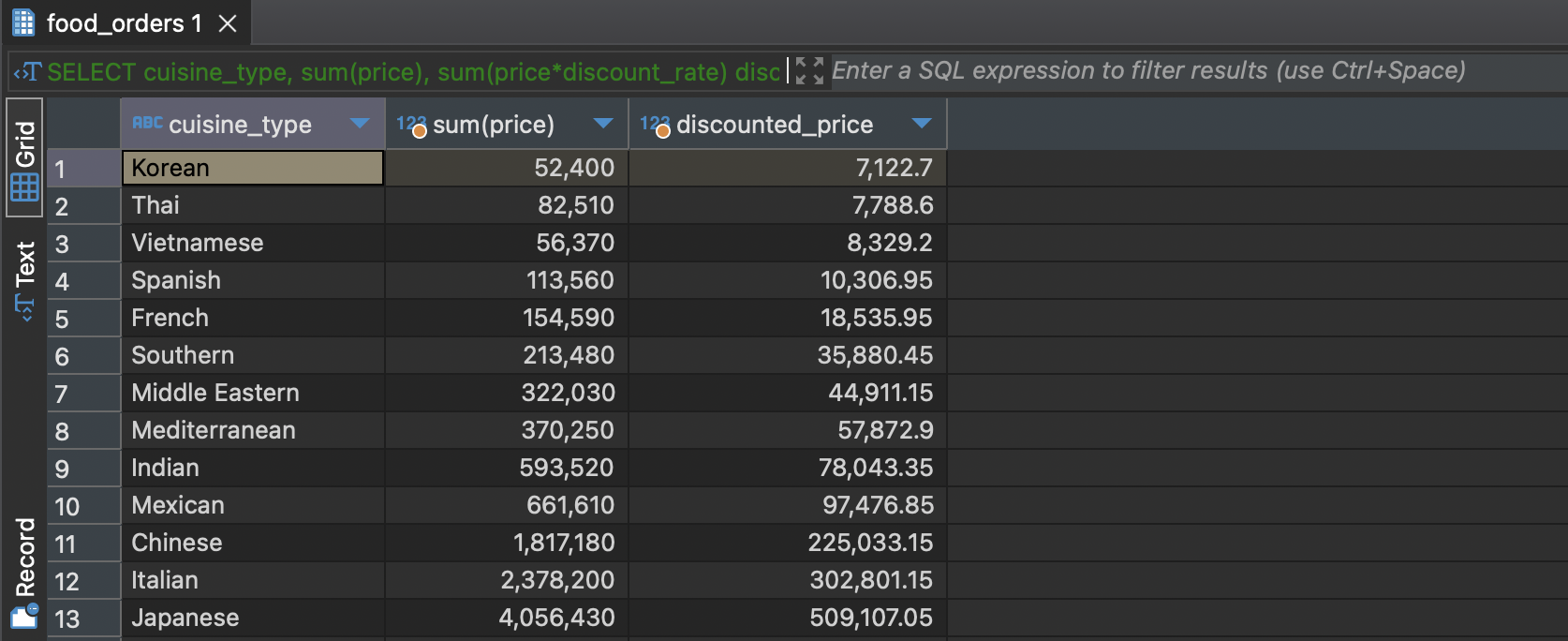Click the 370,250 sum(price) cell

(507, 430)
